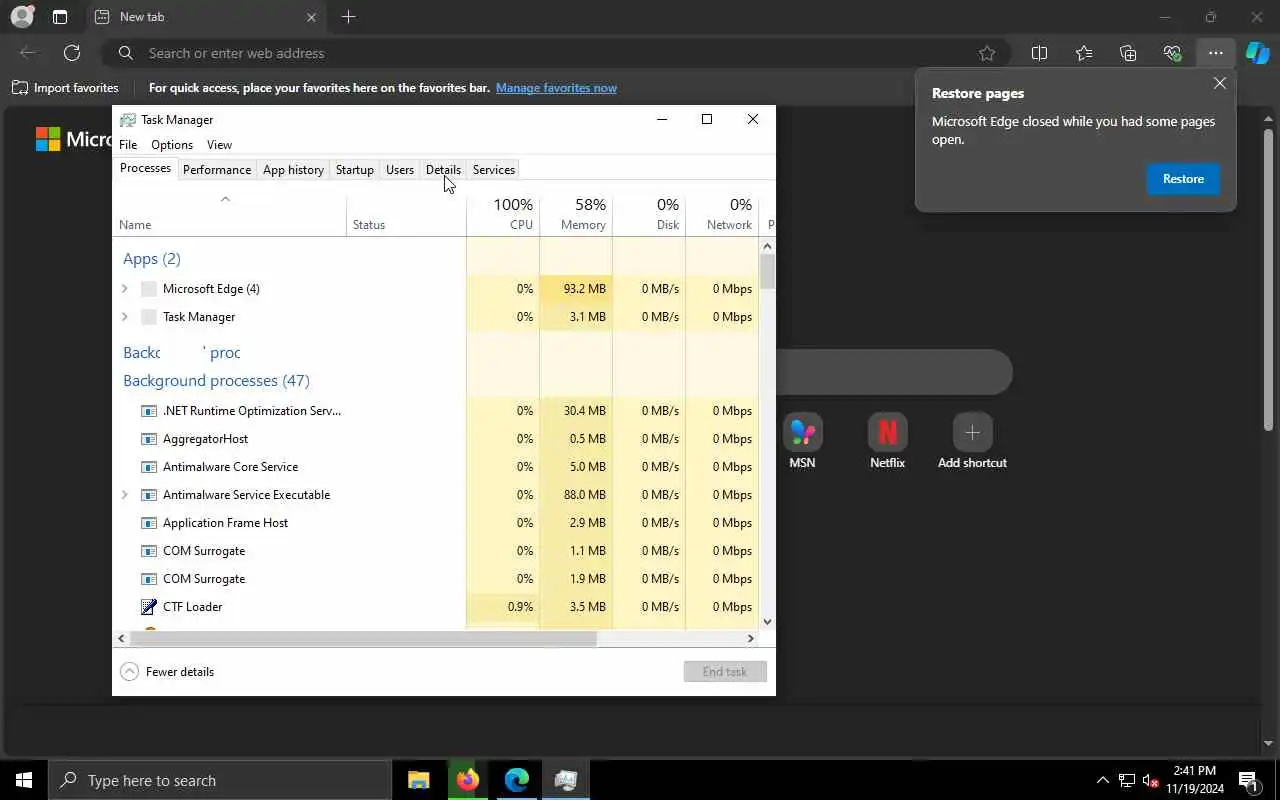This screenshot has height=800, width=1280.
Task: Sort processes by Network column
Action: pyautogui.click(x=722, y=214)
